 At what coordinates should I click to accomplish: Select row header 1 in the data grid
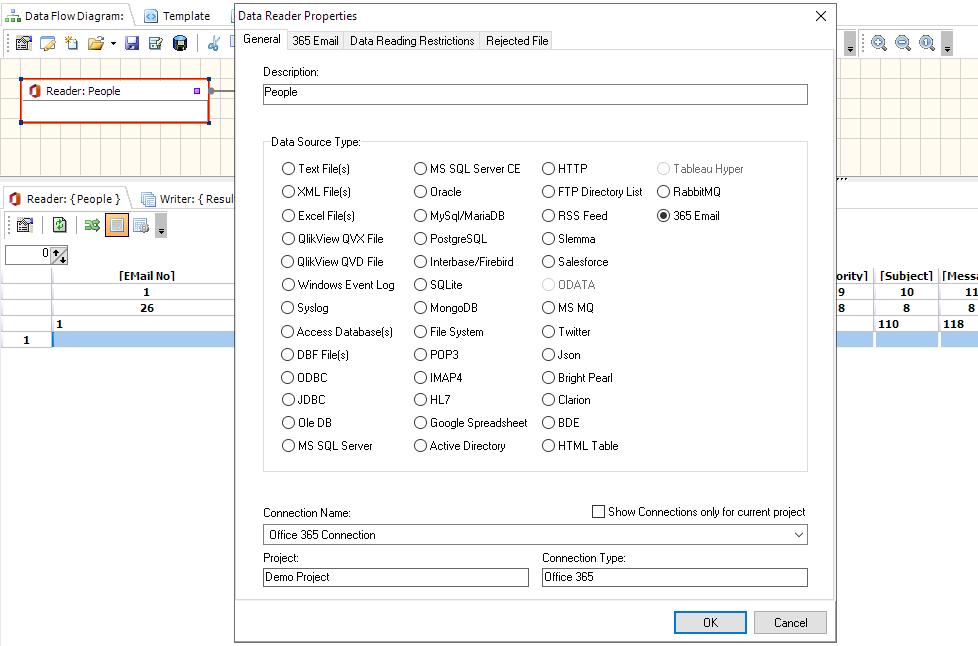pyautogui.click(x=26, y=340)
